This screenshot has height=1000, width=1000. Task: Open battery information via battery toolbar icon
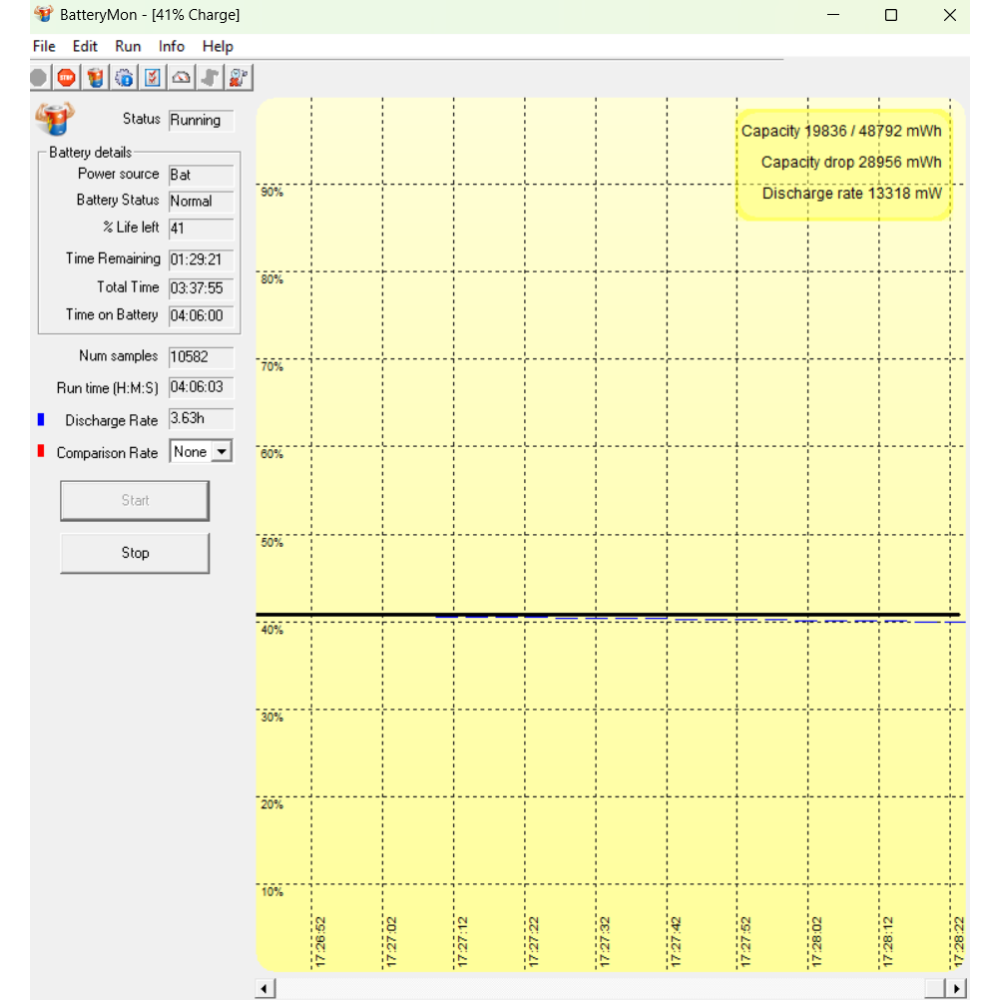coord(95,77)
